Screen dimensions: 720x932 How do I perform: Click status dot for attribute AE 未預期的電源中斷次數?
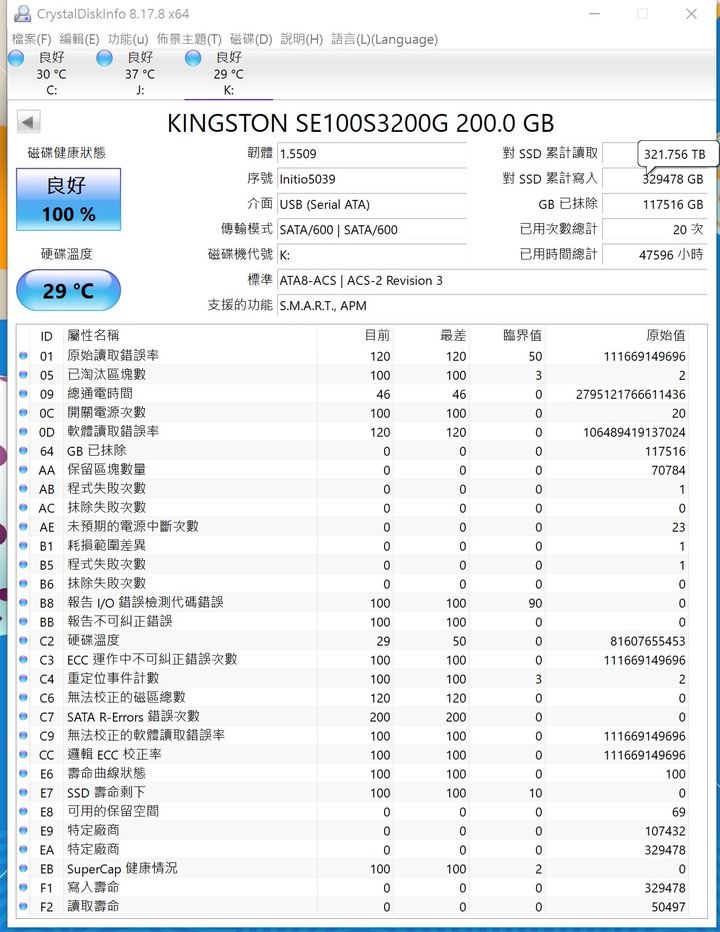tap(23, 527)
